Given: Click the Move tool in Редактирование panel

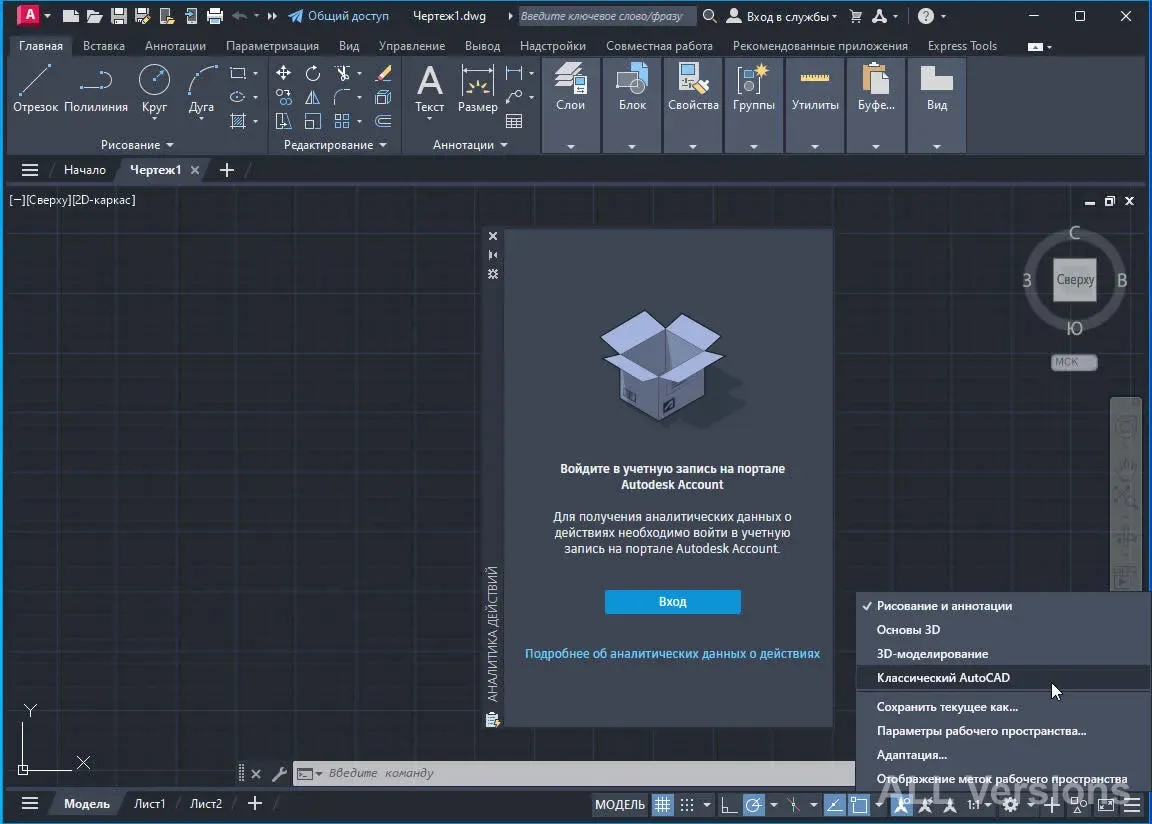Looking at the screenshot, I should click(x=283, y=73).
